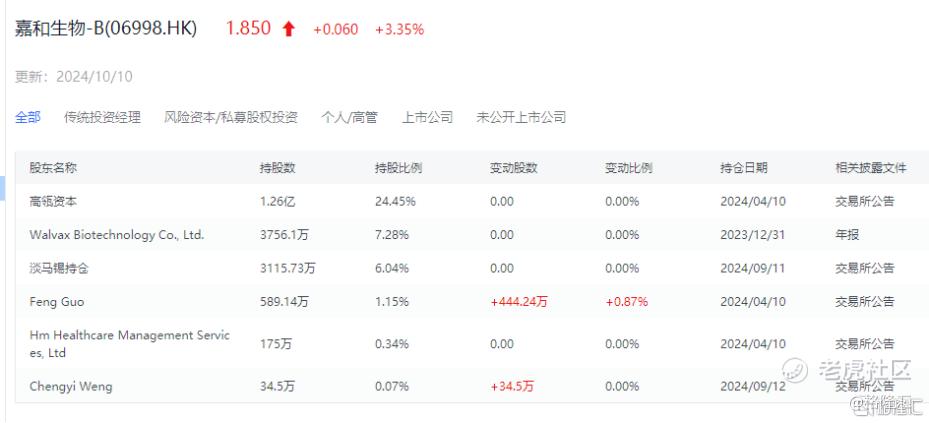Click ratio 7.28%
The height and width of the screenshot is (423, 929).
[x=392, y=235]
